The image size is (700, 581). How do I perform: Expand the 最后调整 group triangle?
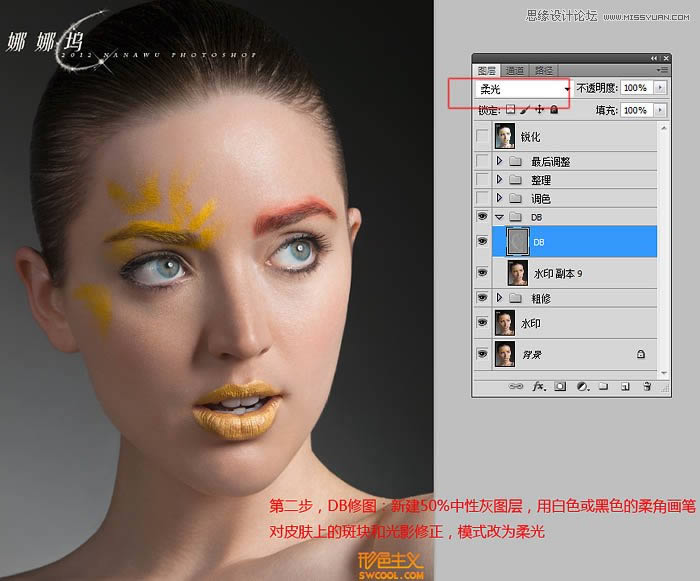tap(499, 161)
